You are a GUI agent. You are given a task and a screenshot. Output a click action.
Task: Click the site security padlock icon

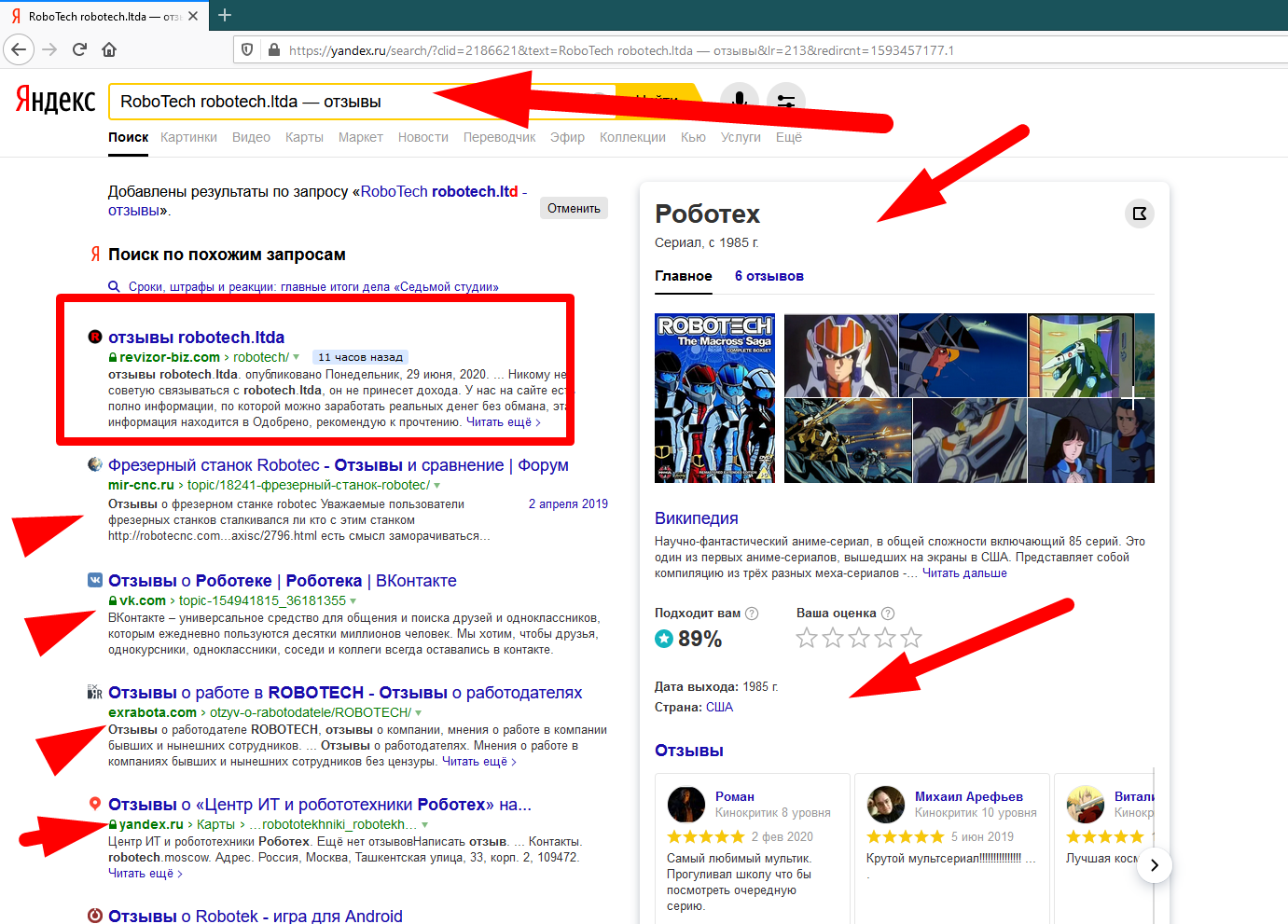pyautogui.click(x=273, y=49)
